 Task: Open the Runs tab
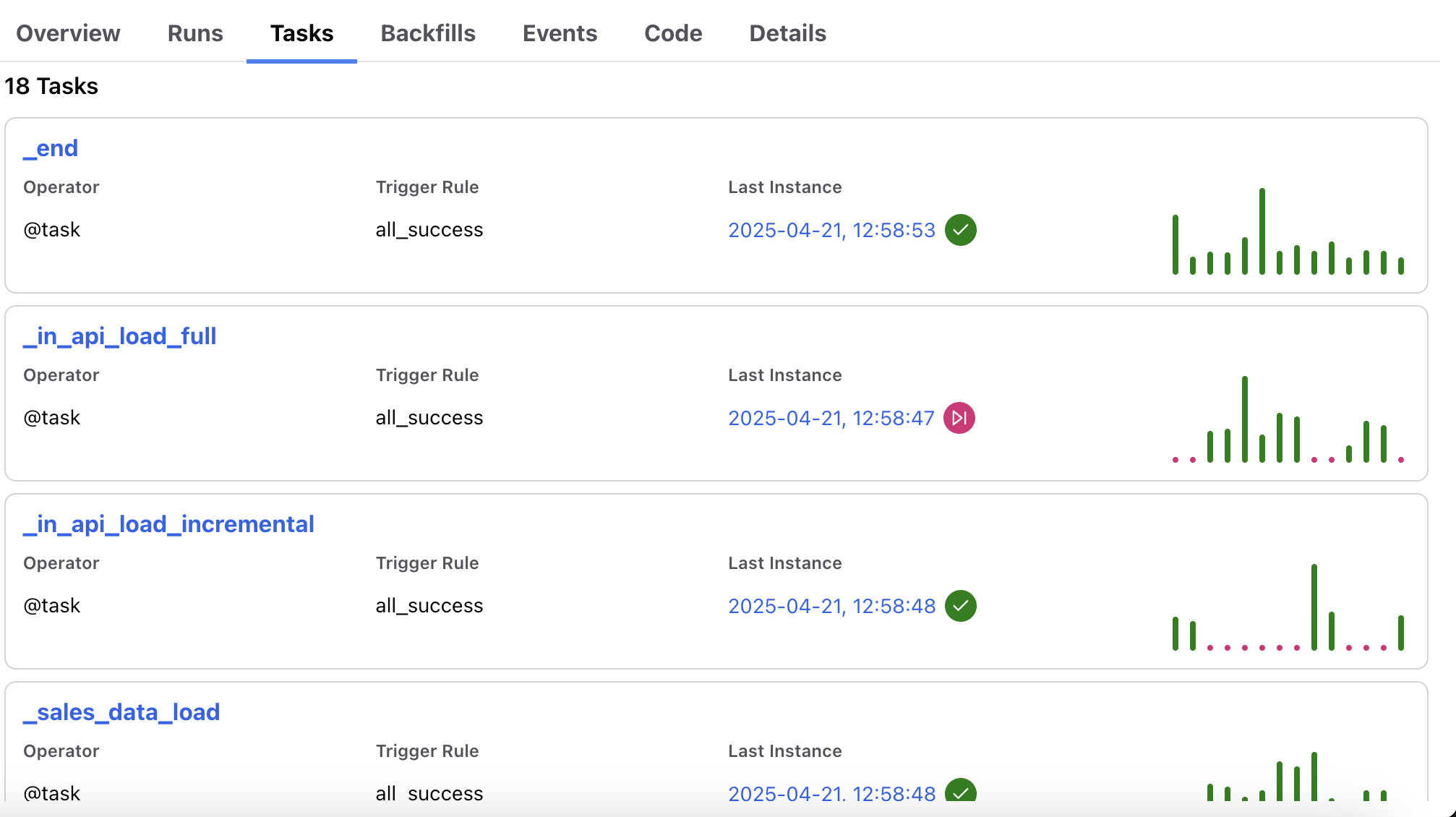click(194, 33)
